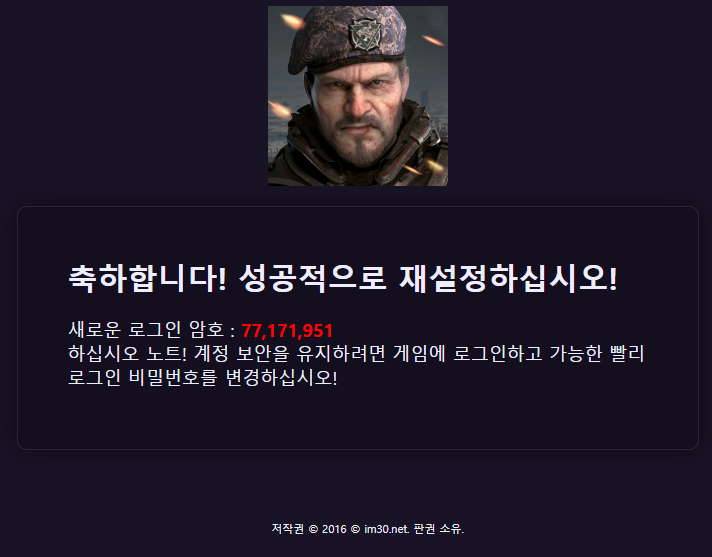Image resolution: width=712 pixels, height=557 pixels.
Task: Click the first © symbol in the footer
Action: 313,529
